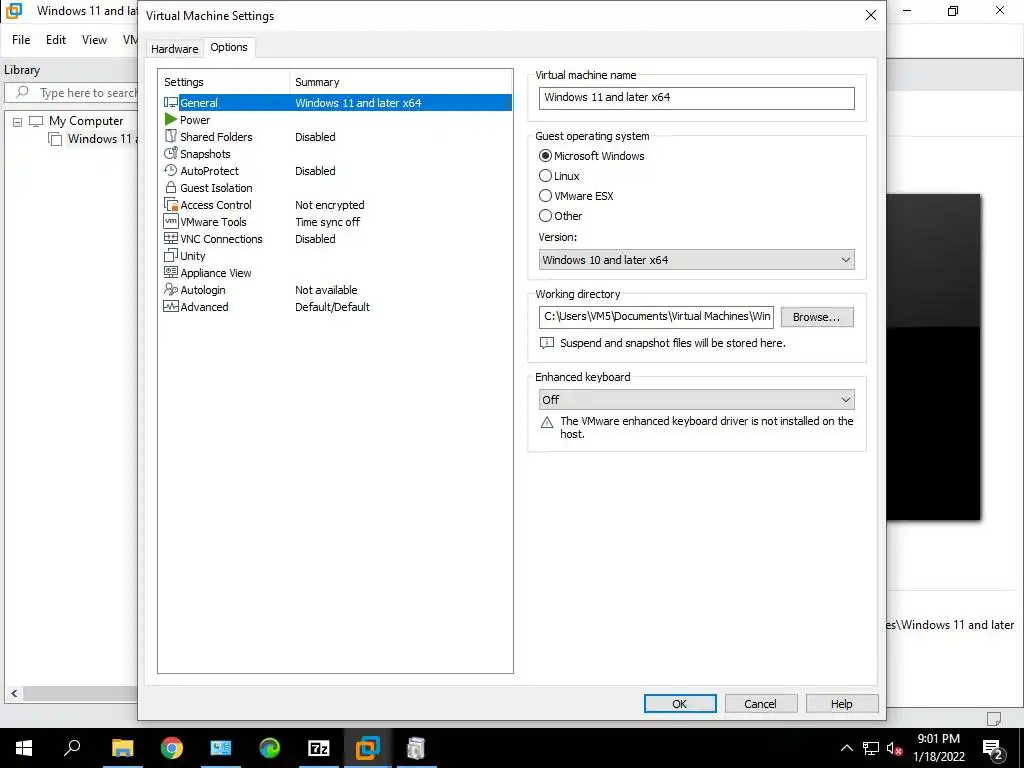Image resolution: width=1024 pixels, height=768 pixels.
Task: Close the Virtual Machine Settings dialog
Action: coord(871,15)
